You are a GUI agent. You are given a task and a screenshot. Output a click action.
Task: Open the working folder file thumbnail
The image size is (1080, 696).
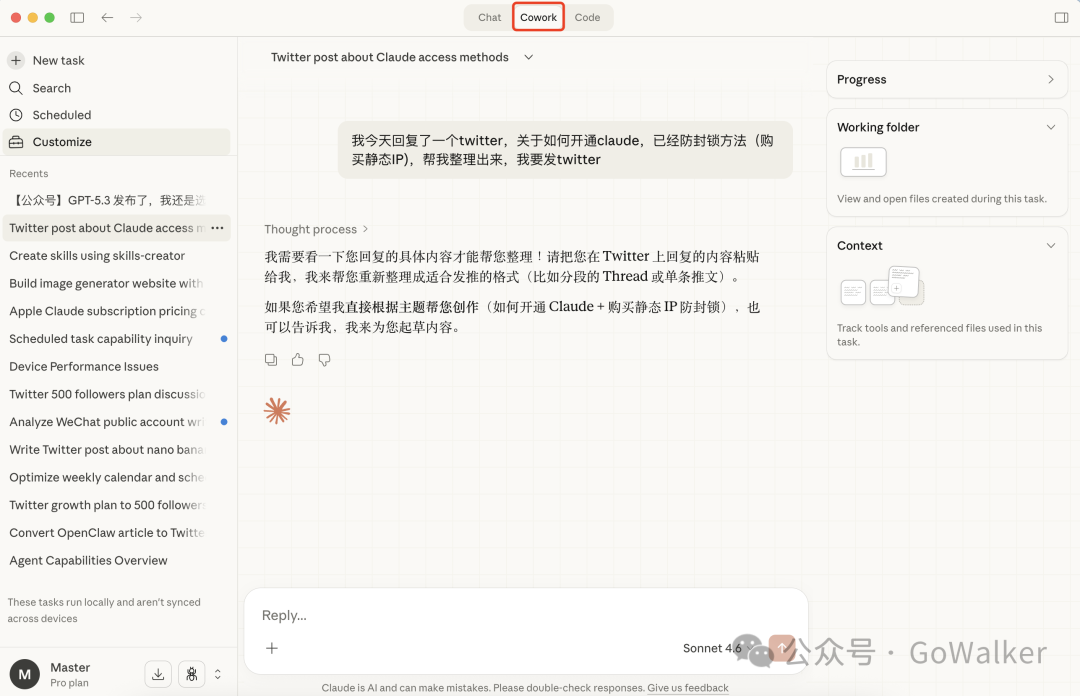[x=863, y=162]
